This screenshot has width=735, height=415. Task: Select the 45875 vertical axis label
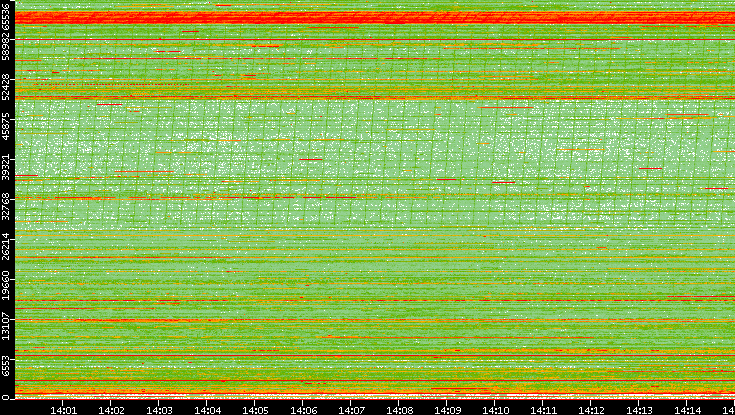click(x=5, y=127)
